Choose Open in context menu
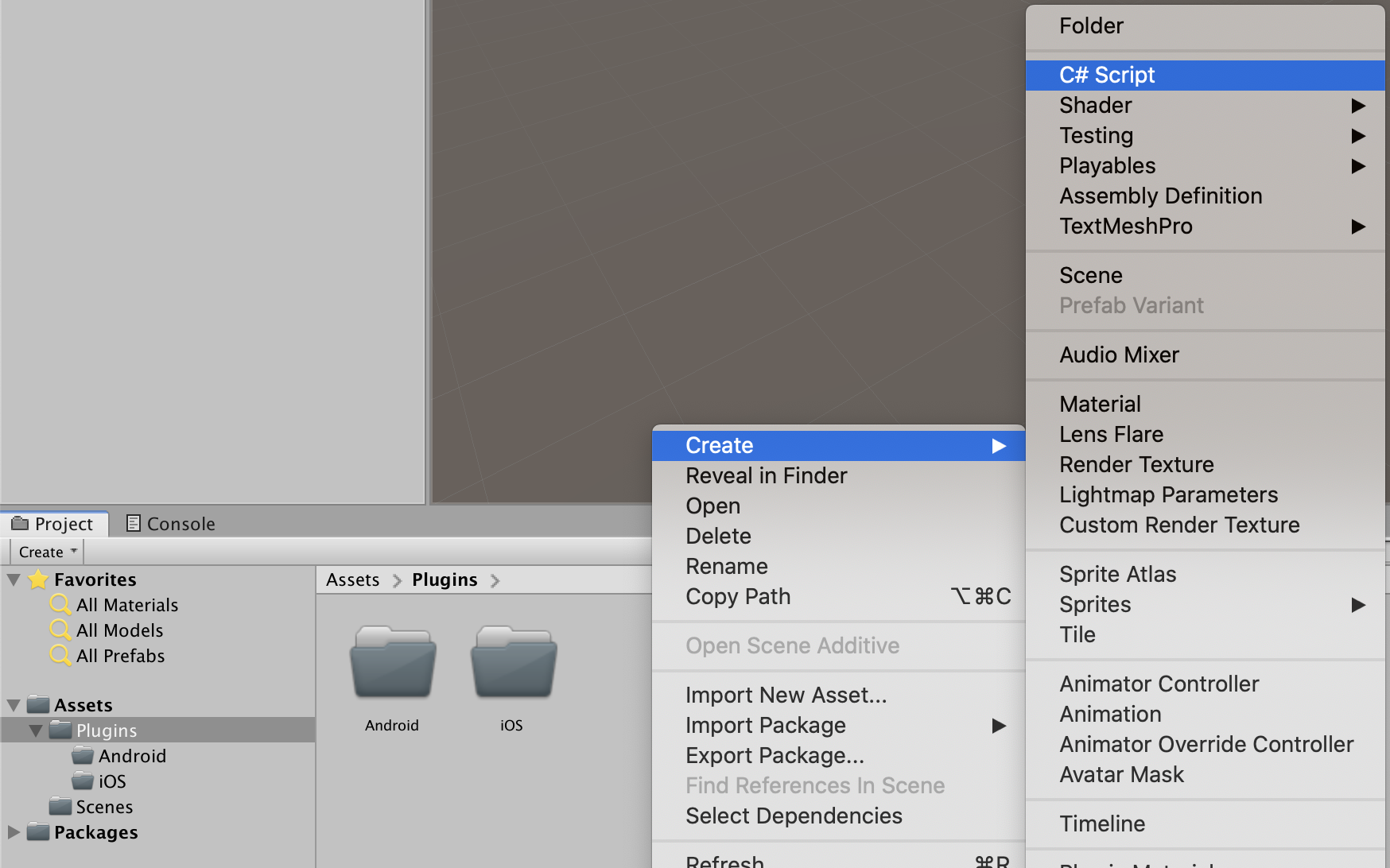The width and height of the screenshot is (1390, 868). coord(839,506)
